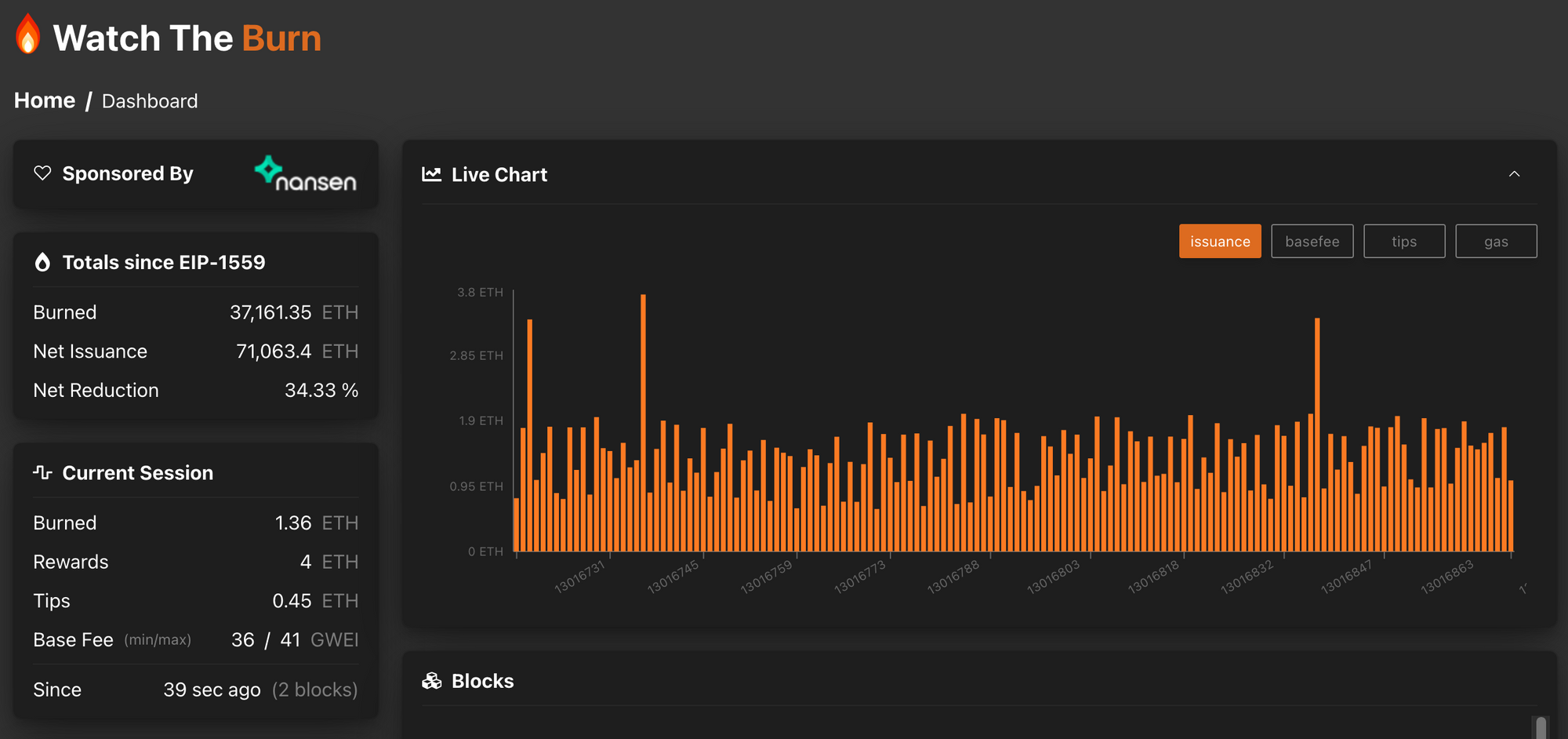Click the pulse icon next to Current Session
The image size is (1568, 739).
(x=42, y=472)
